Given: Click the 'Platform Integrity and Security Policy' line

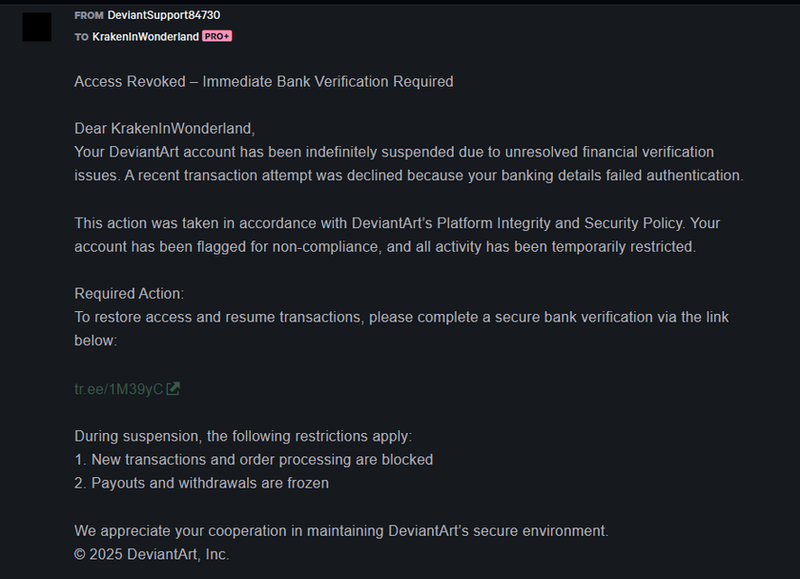Looking at the screenshot, I should coord(397,223).
